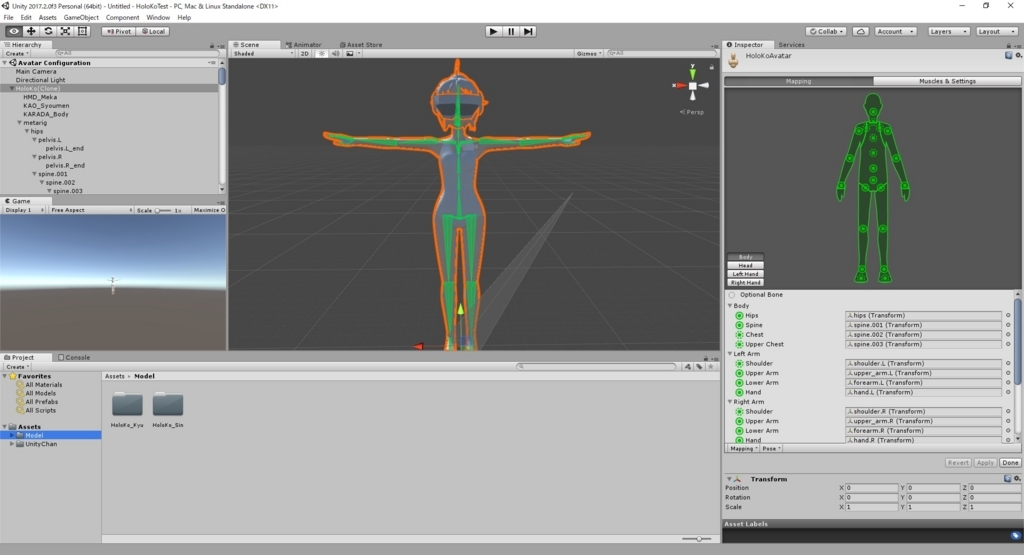Open the Gizmos dropdown

[589, 54]
